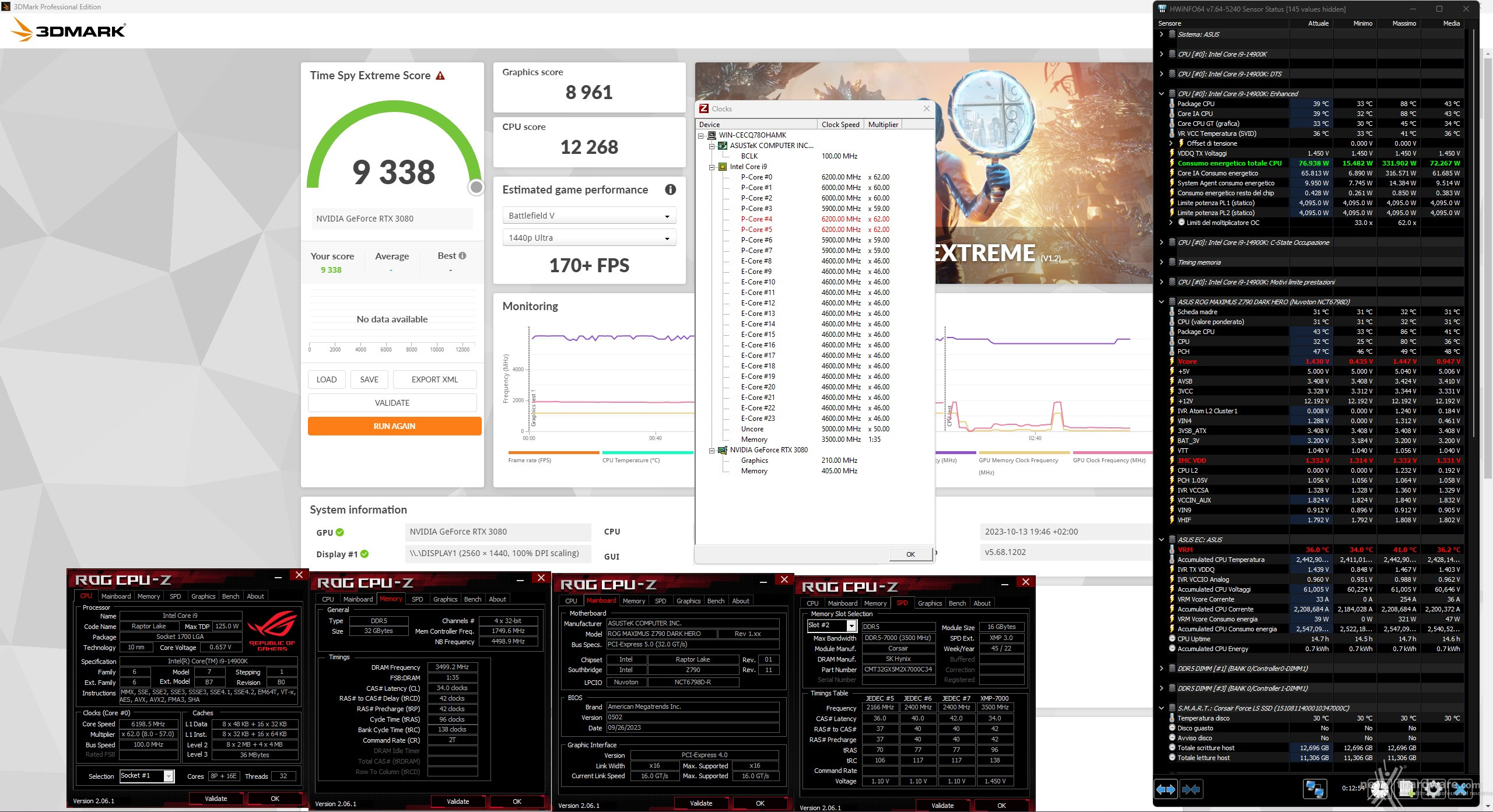
Task: Open the network monitors icon in HWiNFO toolbar
Action: pyautogui.click(x=1315, y=789)
